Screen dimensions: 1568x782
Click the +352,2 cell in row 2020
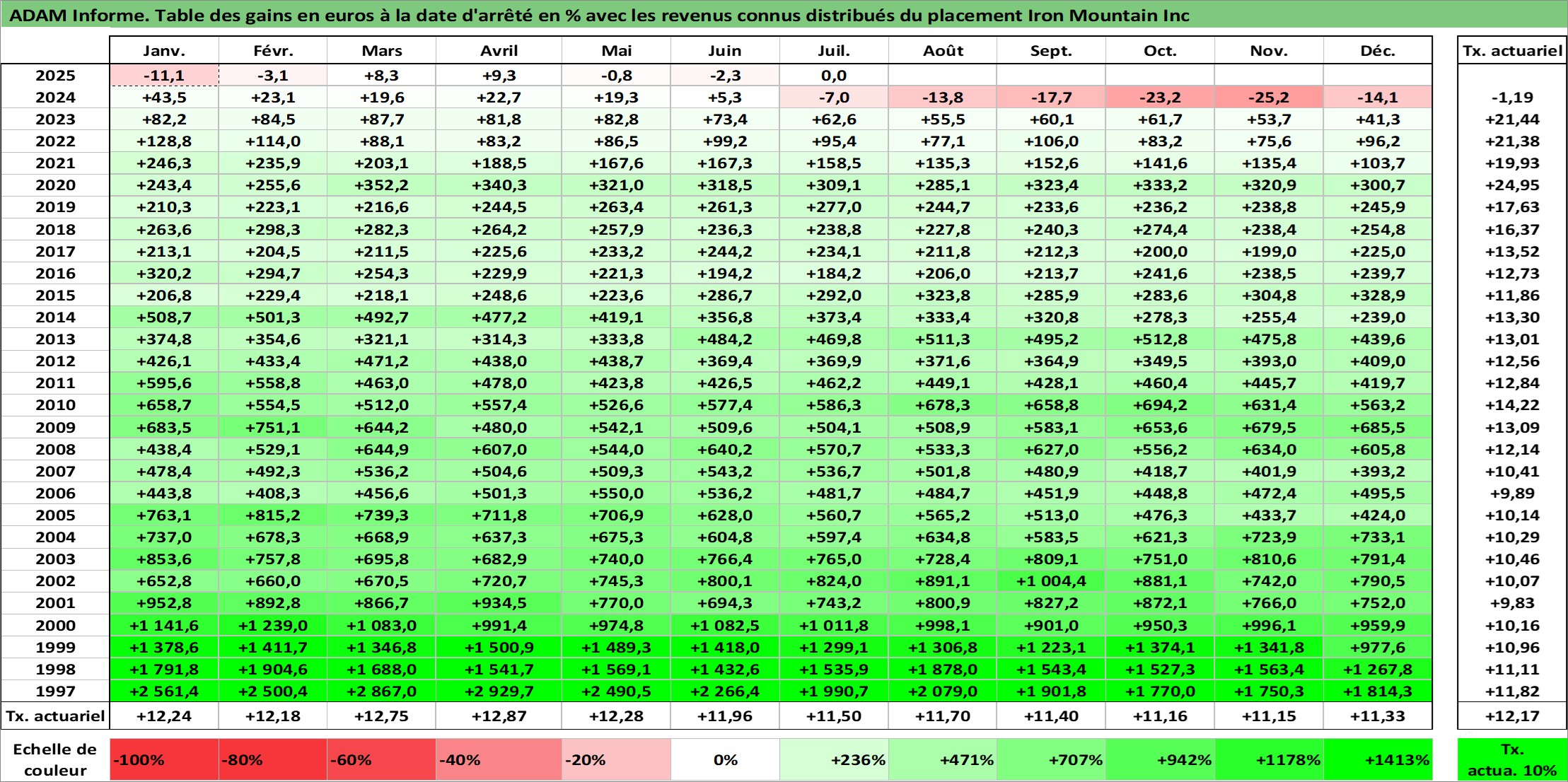pyautogui.click(x=381, y=185)
